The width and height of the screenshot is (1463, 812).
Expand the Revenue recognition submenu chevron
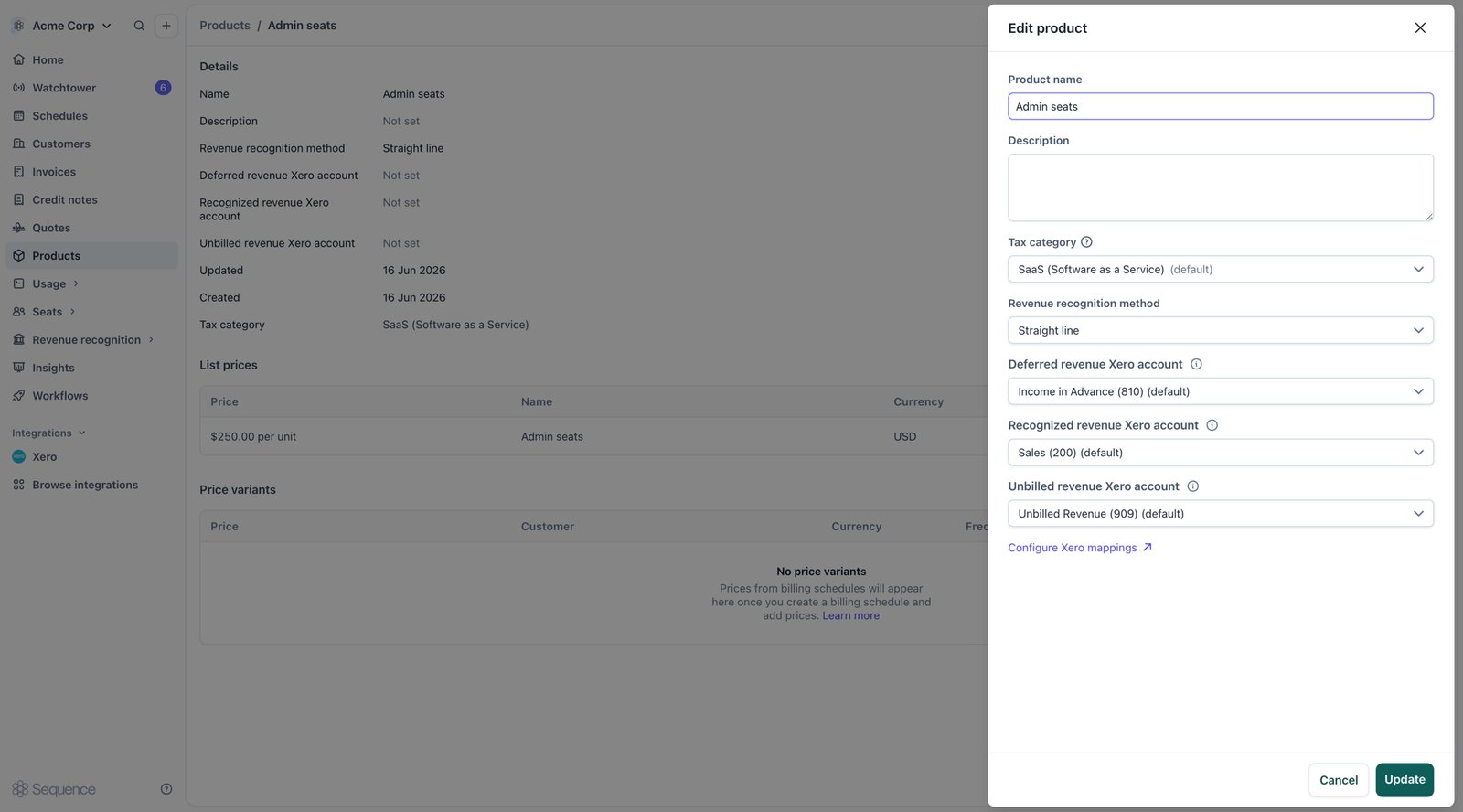(x=151, y=339)
